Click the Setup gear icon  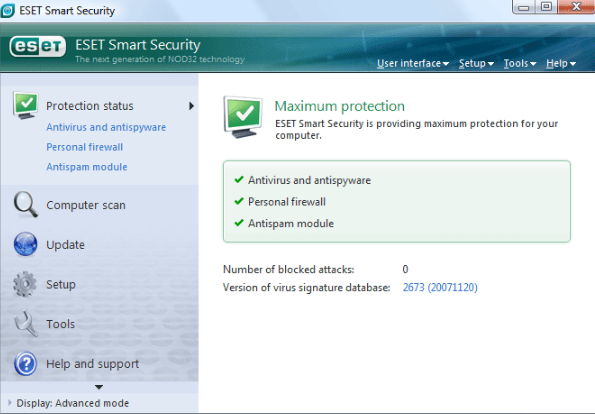pos(25,284)
